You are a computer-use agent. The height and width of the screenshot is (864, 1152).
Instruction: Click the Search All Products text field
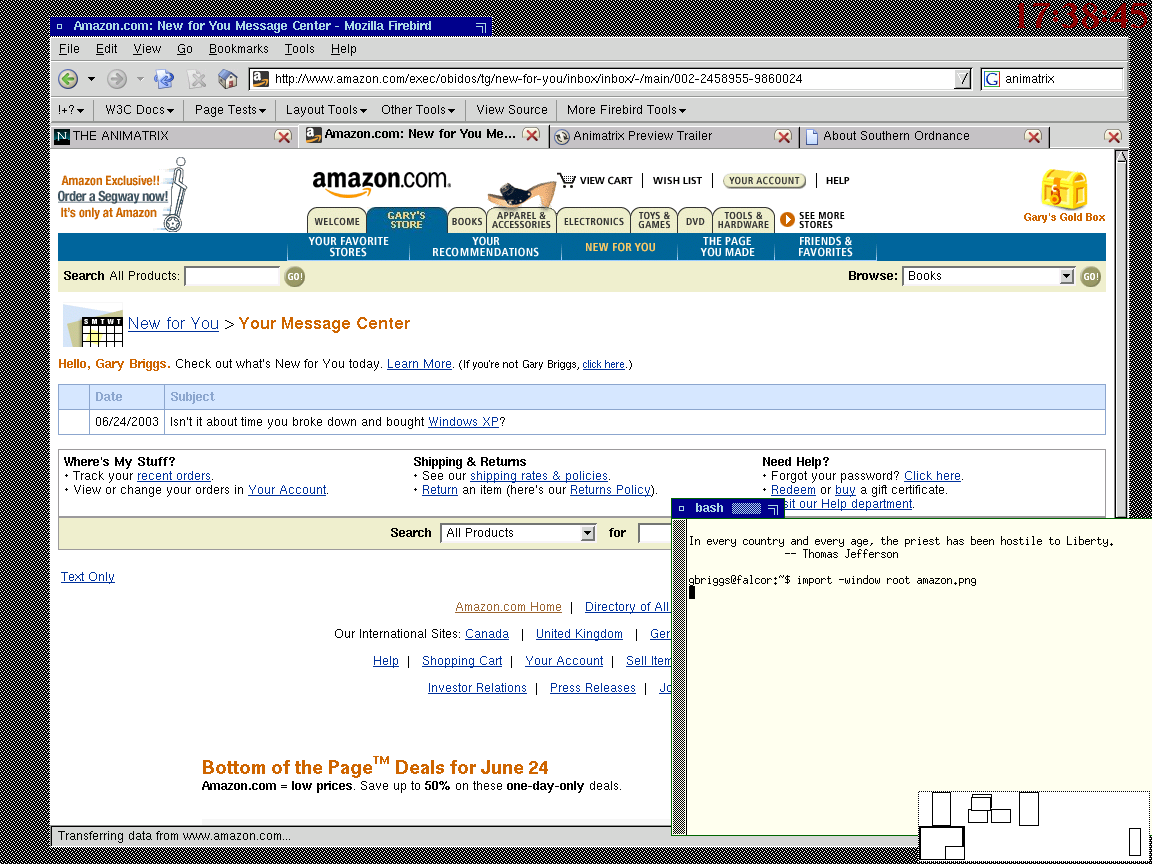pos(232,276)
